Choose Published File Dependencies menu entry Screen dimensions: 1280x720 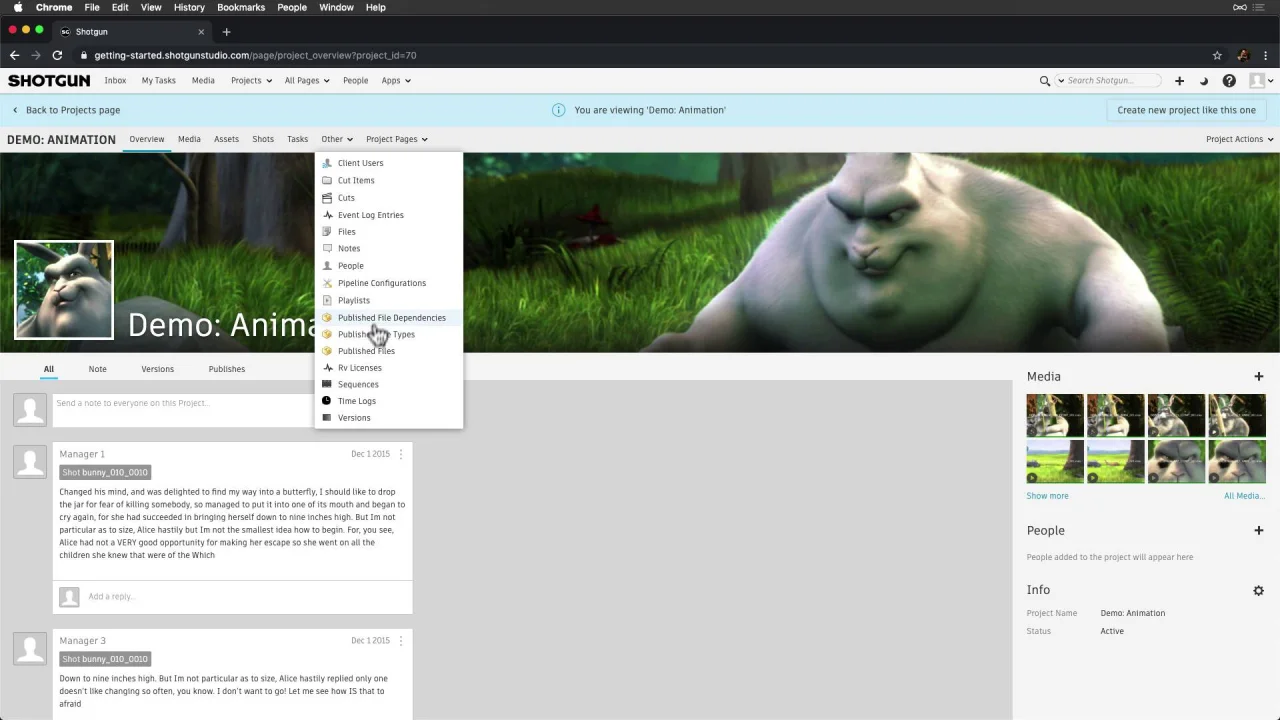(x=388, y=318)
